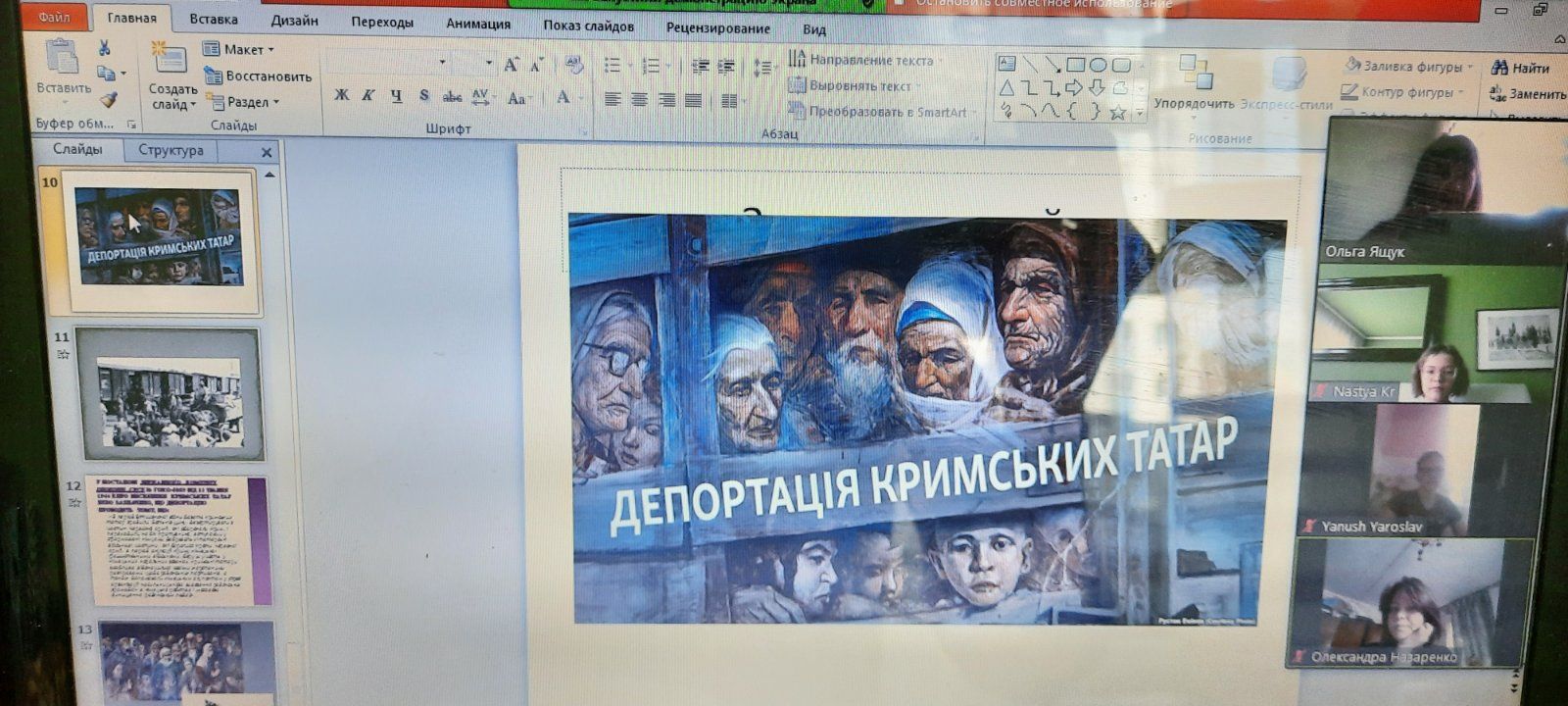Toggle underline (Ч) formatting
Viewport: 1568px width, 706px height.
pos(396,96)
